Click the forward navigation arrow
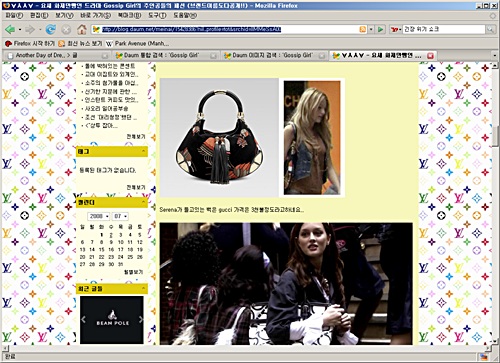Screen dimensions: 500x363 pyautogui.click(x=30, y=30)
